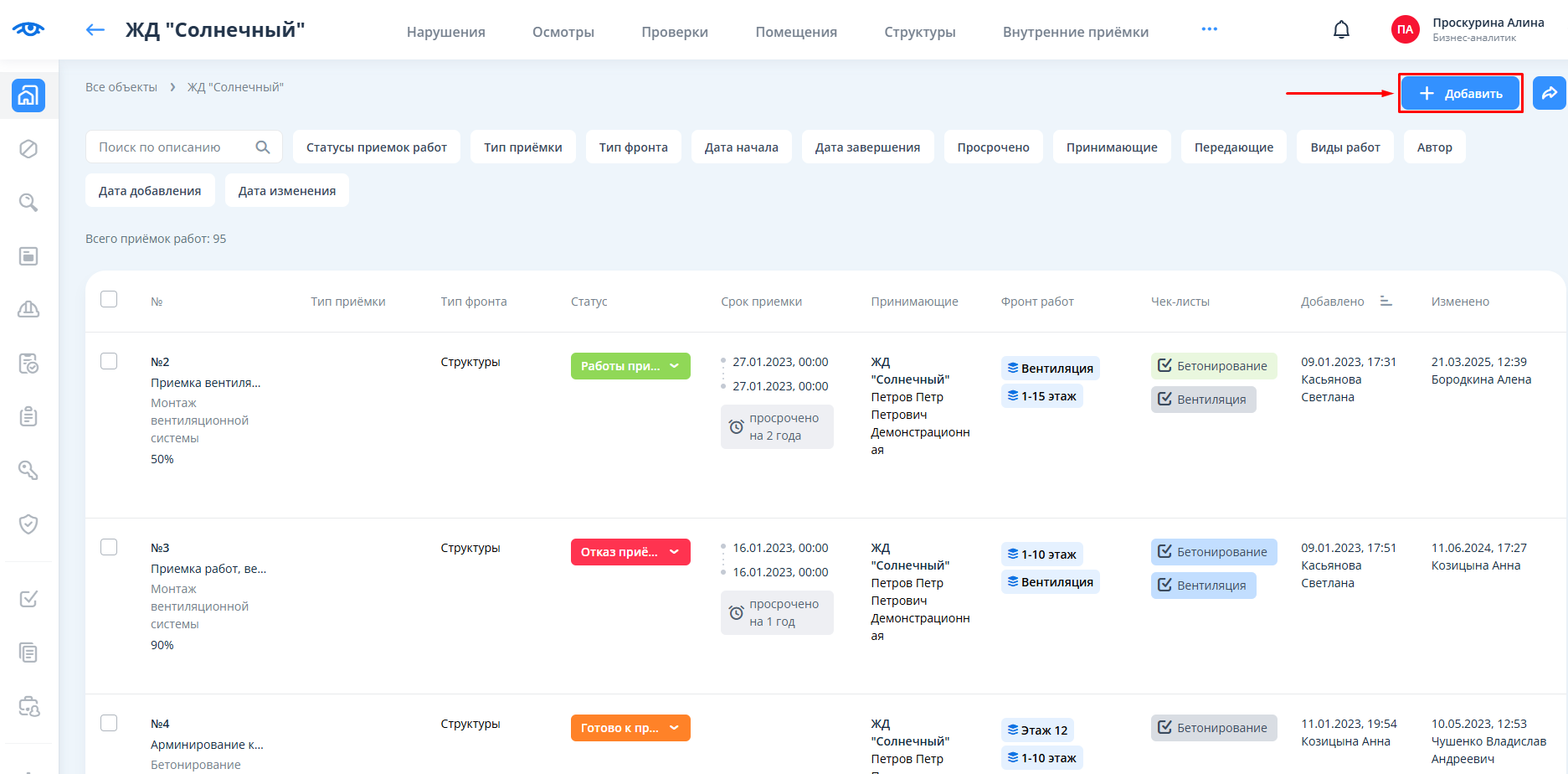This screenshot has width=1568, height=774.
Task: Click the sort icon beside Добавлено column
Action: [x=1385, y=302]
